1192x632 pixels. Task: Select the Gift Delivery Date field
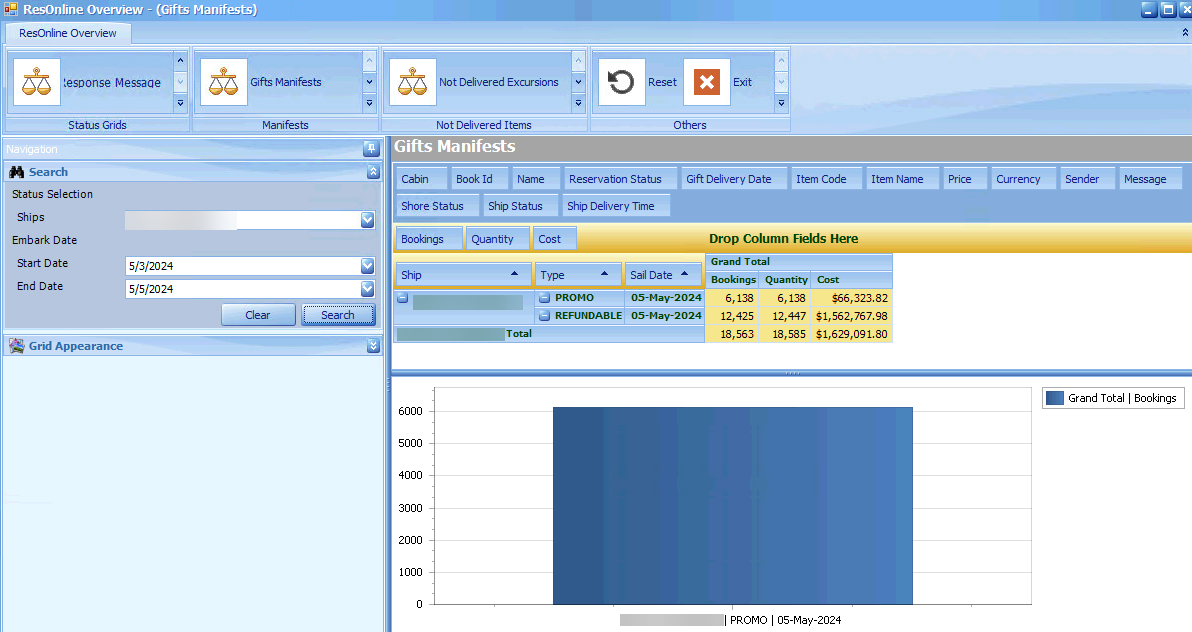click(x=734, y=179)
